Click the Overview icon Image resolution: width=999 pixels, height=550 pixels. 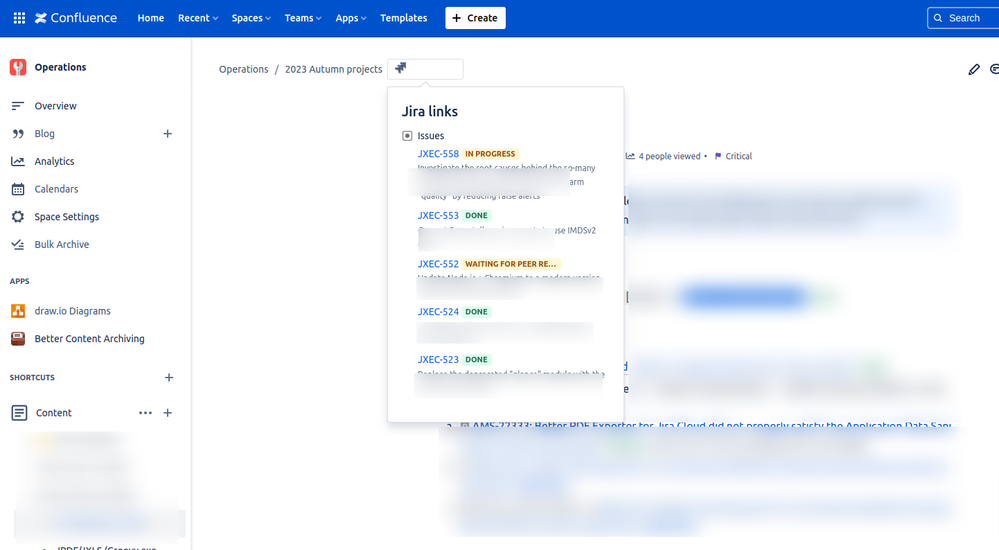pos(18,106)
